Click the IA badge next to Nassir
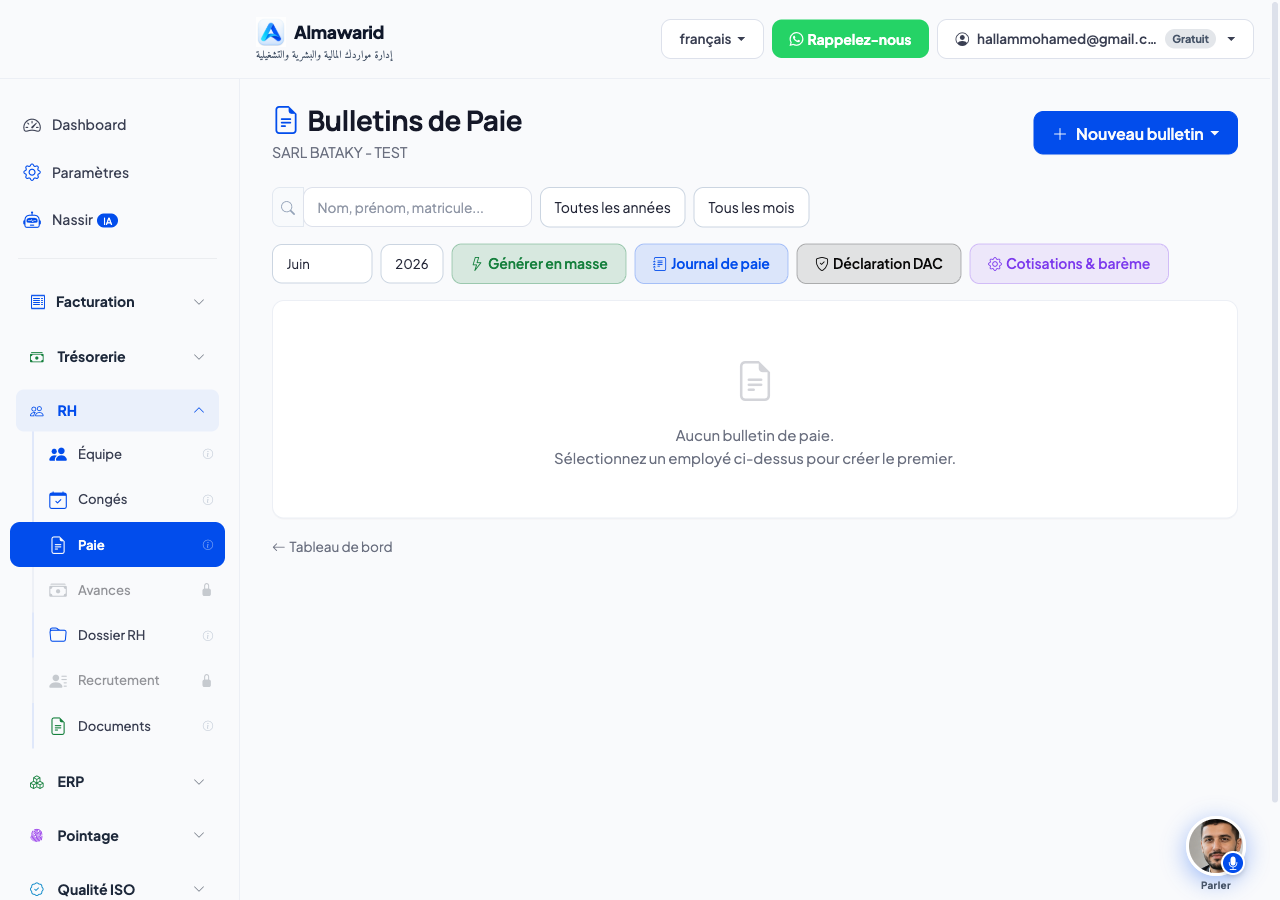1280x900 pixels. [107, 220]
